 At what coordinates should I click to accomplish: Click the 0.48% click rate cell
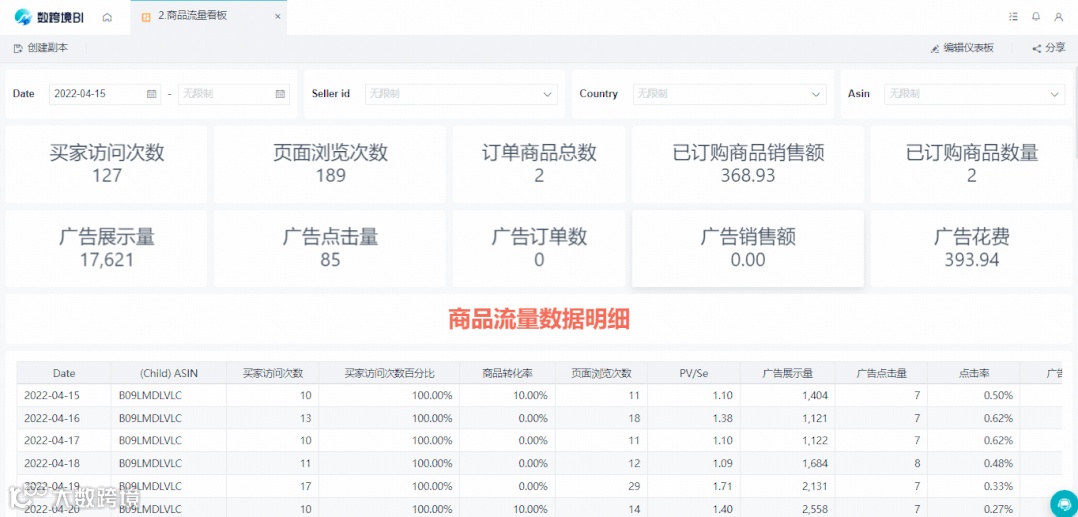point(974,463)
